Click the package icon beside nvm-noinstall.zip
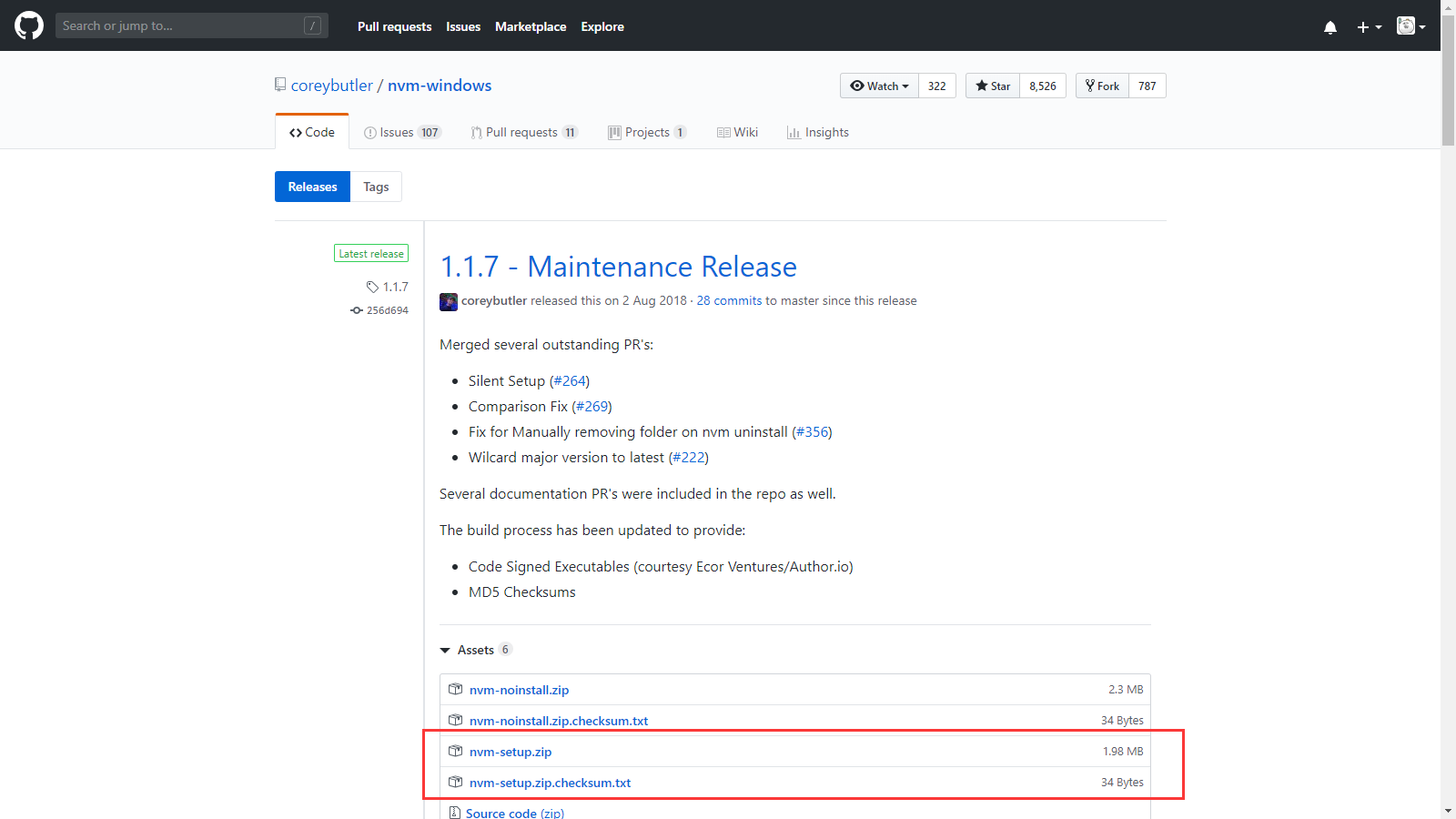Image resolution: width=1456 pixels, height=819 pixels. [x=456, y=689]
